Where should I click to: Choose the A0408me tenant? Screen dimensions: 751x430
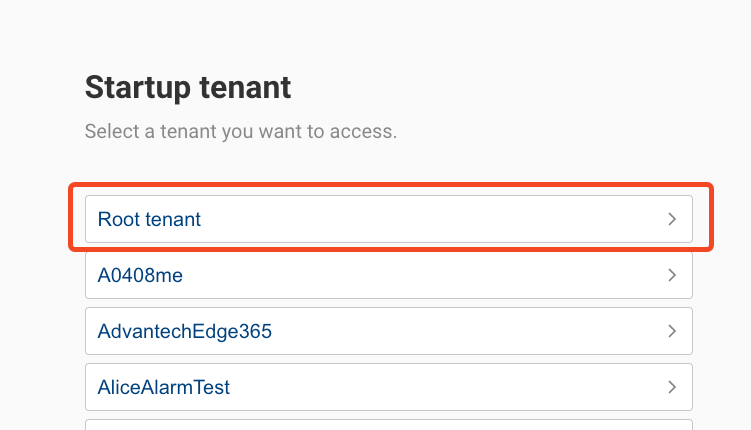[388, 275]
